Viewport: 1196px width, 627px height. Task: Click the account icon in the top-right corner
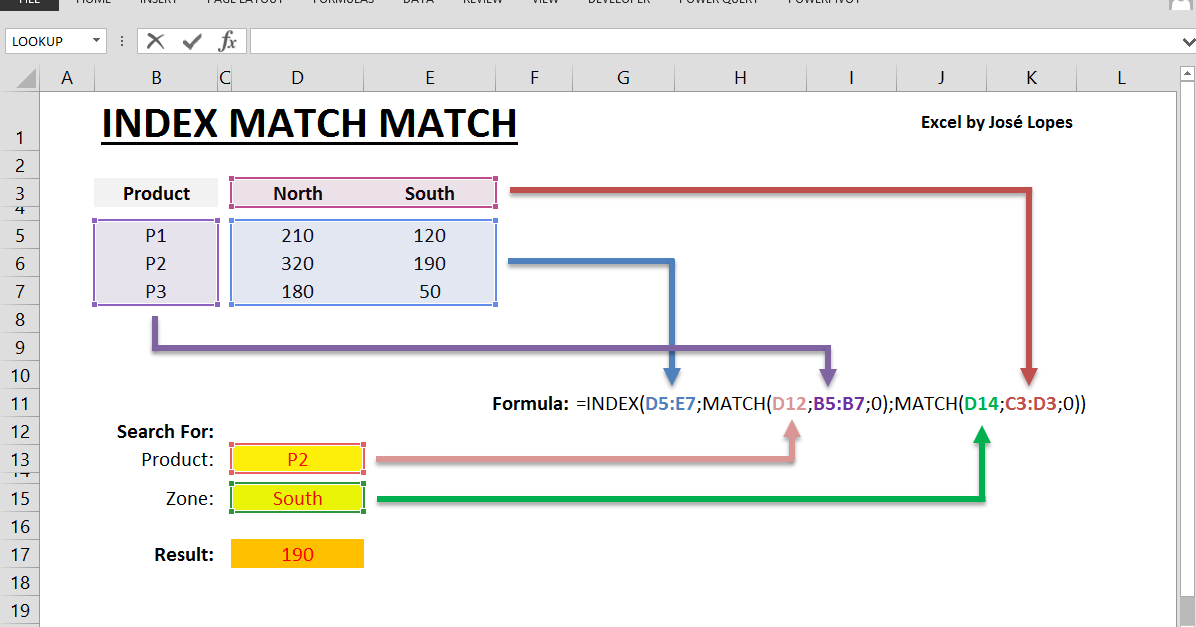click(x=1180, y=5)
